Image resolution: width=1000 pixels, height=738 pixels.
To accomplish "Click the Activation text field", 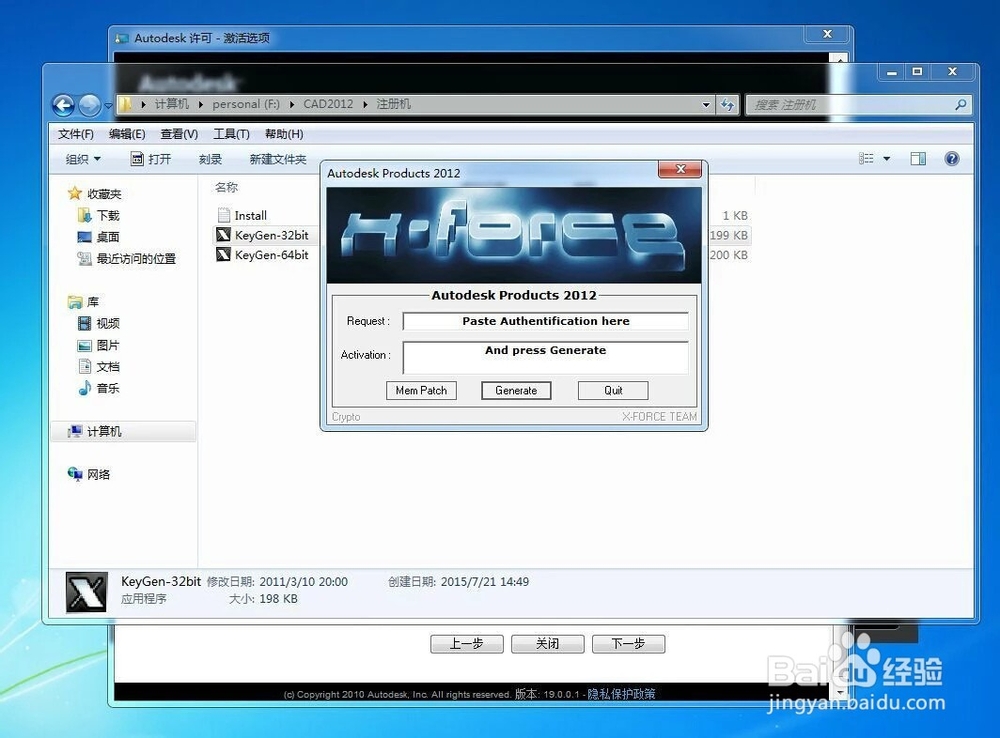I will [545, 357].
